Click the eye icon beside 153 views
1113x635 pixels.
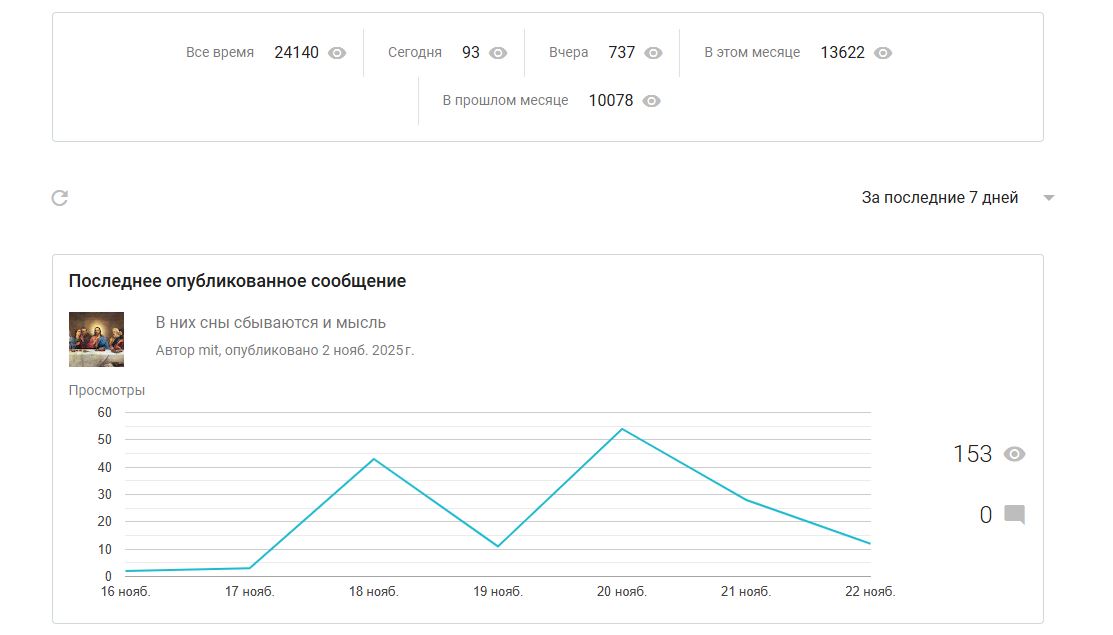tap(1014, 454)
